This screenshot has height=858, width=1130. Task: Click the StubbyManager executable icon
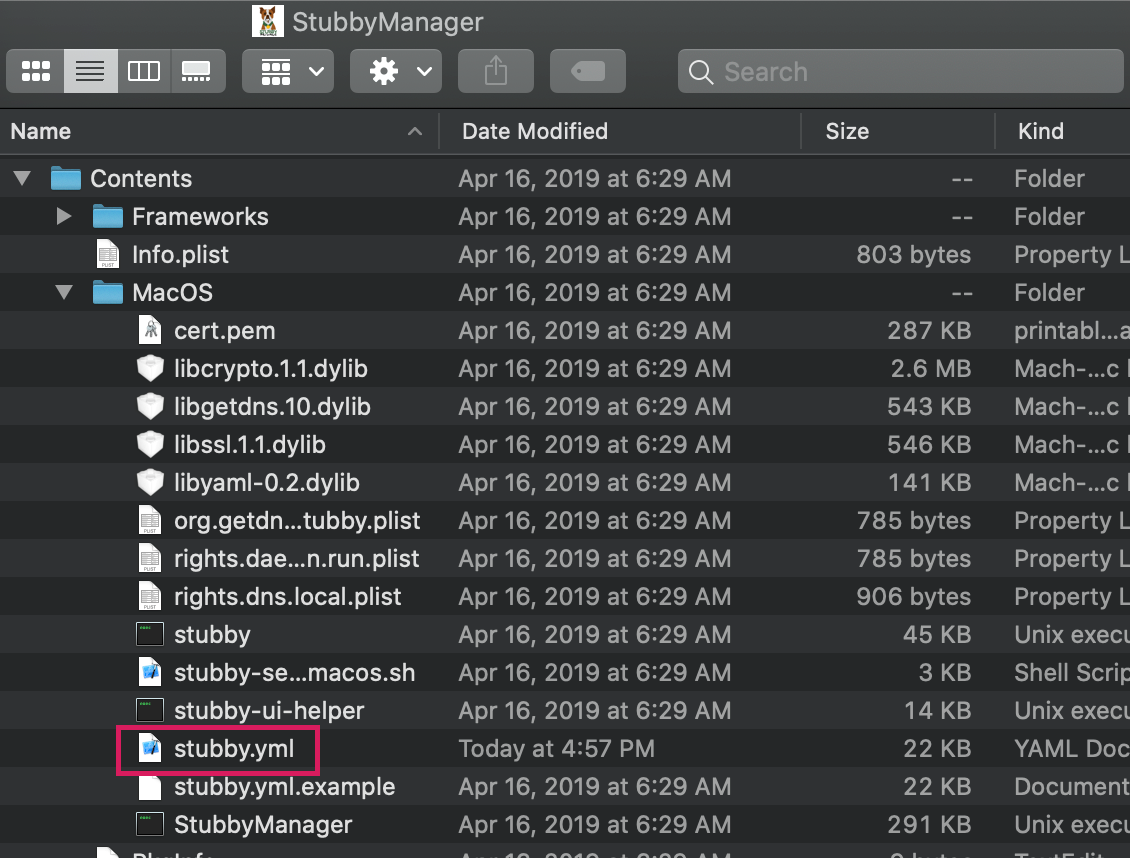(150, 824)
